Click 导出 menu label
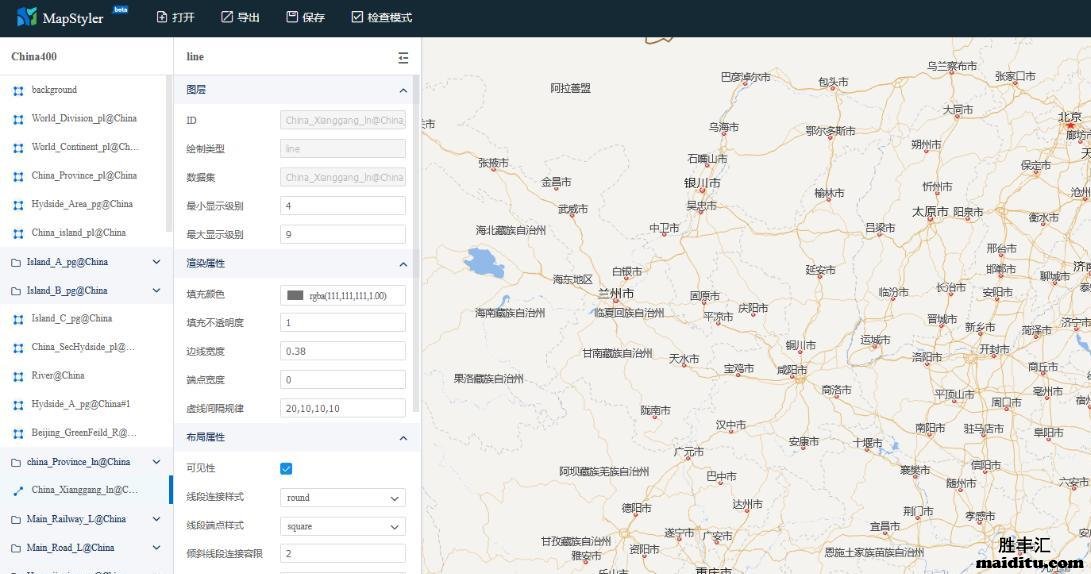 (x=248, y=17)
